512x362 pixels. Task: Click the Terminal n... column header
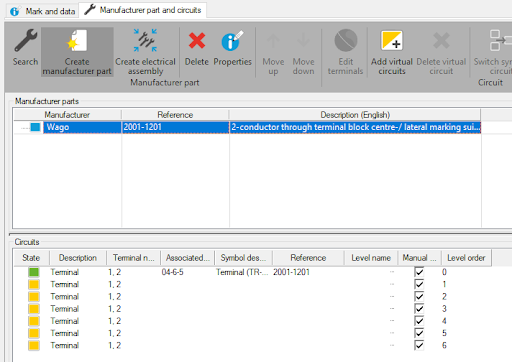pyautogui.click(x=133, y=258)
